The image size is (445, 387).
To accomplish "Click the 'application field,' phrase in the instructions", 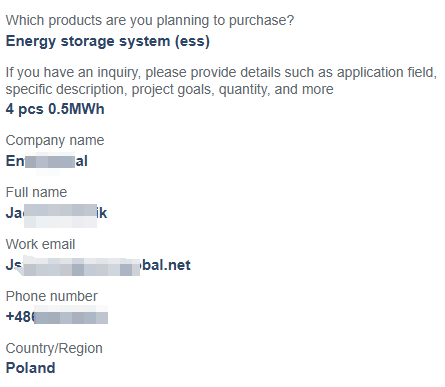I will click(387, 73).
